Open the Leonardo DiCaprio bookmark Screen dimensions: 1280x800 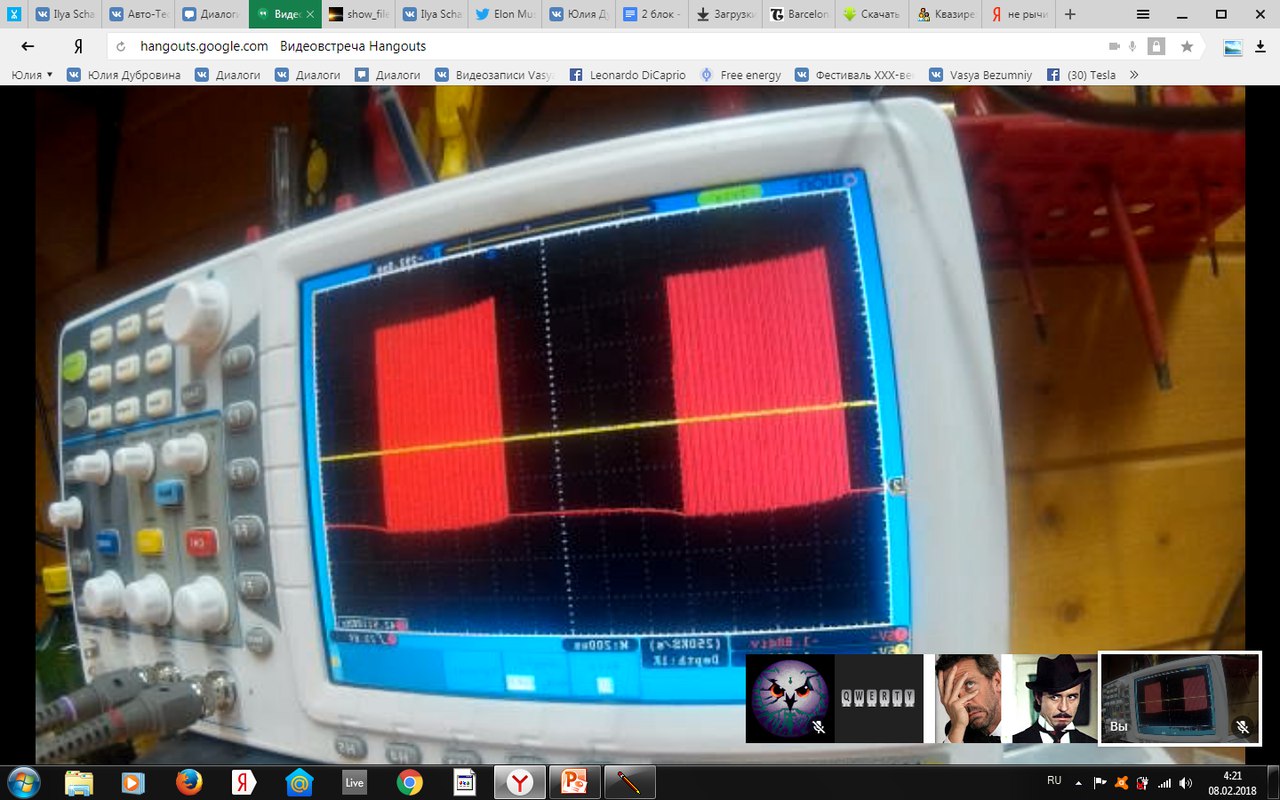[x=627, y=75]
